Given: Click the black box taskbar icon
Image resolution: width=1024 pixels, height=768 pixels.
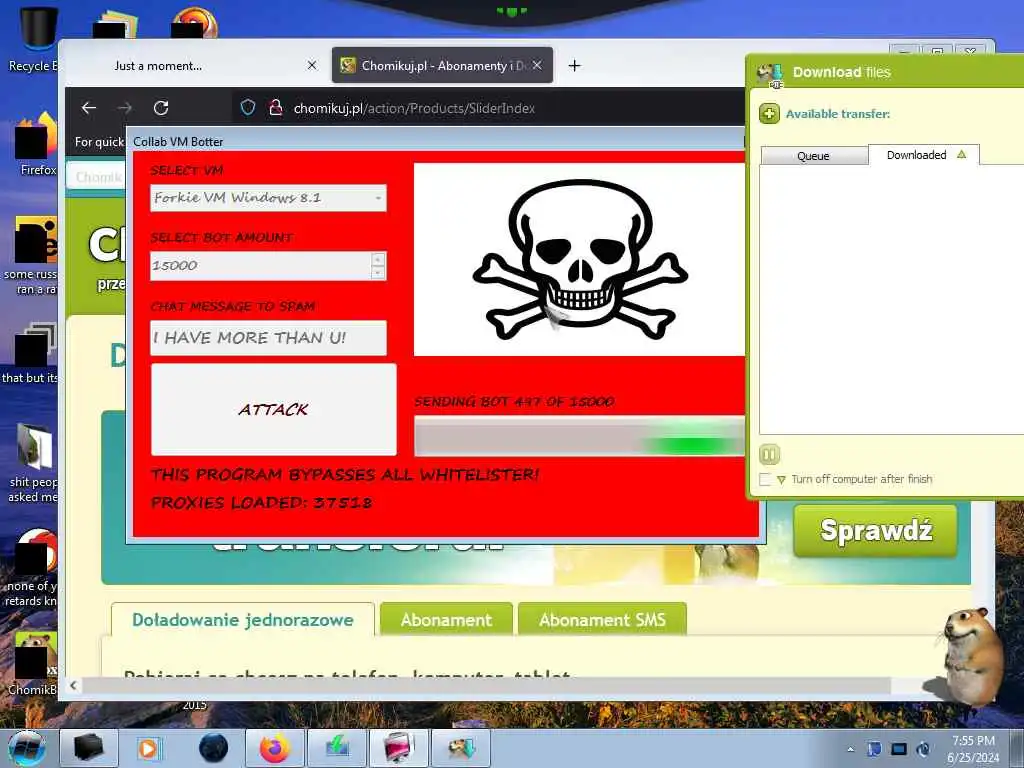Looking at the screenshot, I should [89, 748].
